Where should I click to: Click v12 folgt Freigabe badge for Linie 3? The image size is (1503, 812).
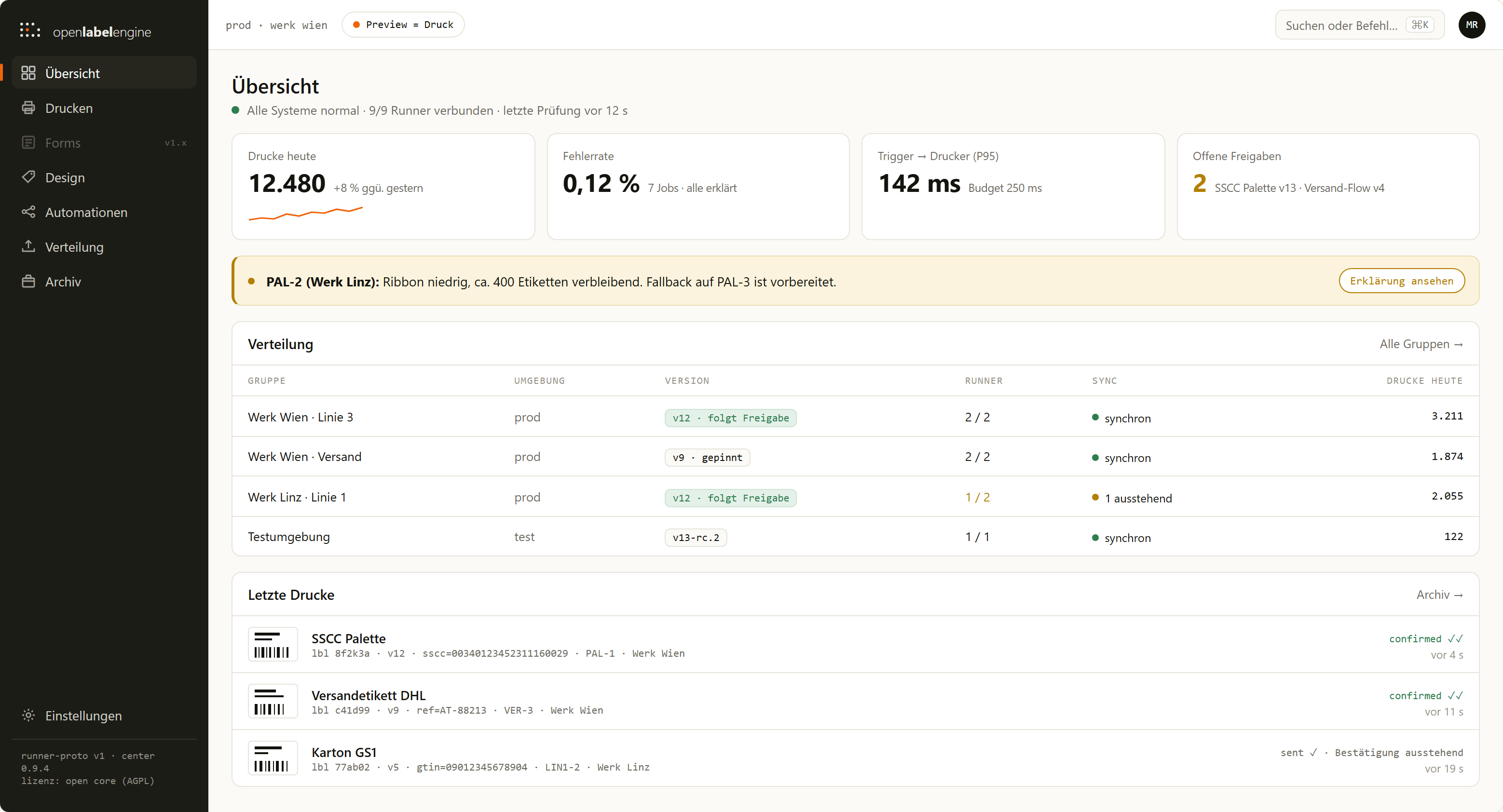click(730, 418)
